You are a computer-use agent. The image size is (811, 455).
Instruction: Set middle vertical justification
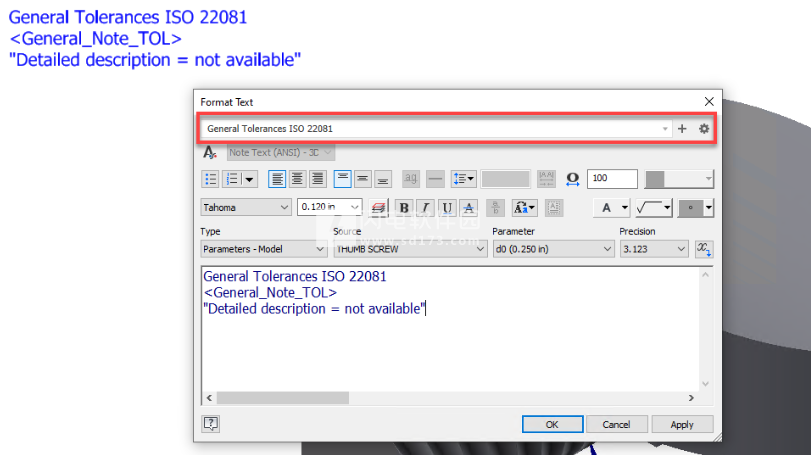363,179
